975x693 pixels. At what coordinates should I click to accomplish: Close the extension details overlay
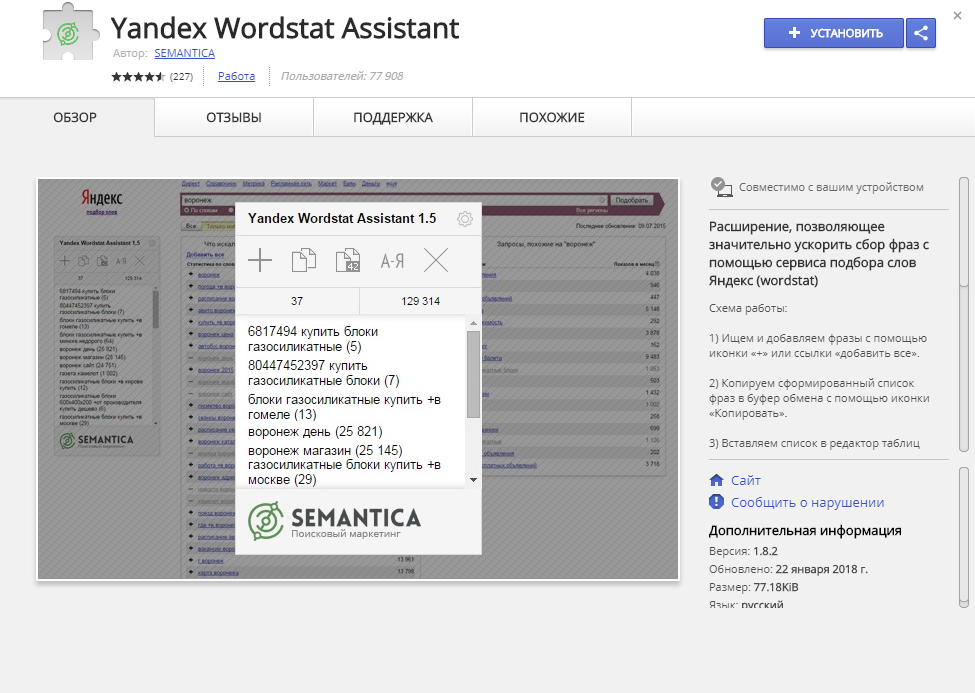957,16
